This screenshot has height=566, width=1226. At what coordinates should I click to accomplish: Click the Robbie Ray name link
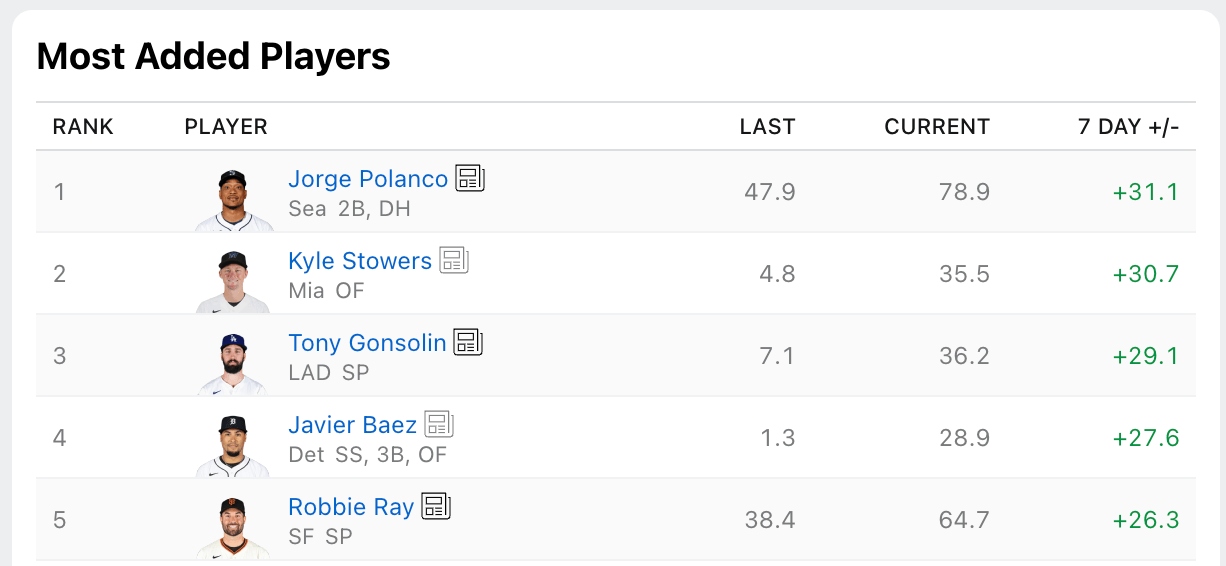pyautogui.click(x=351, y=507)
